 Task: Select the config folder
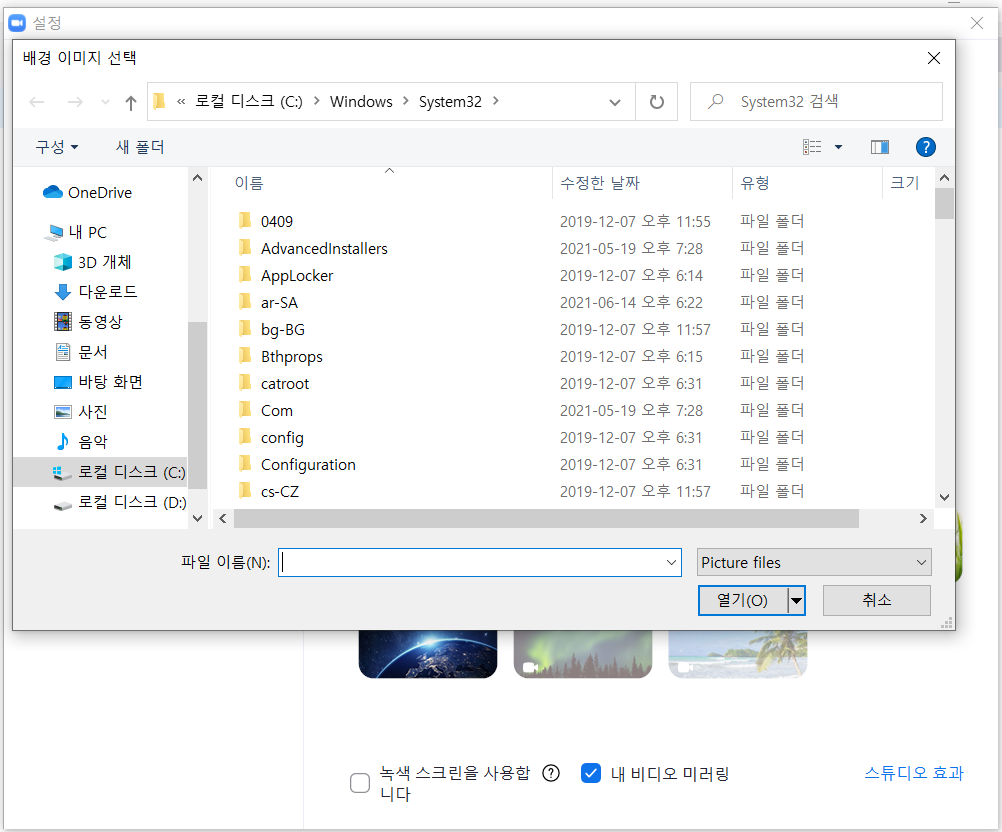tap(282, 438)
